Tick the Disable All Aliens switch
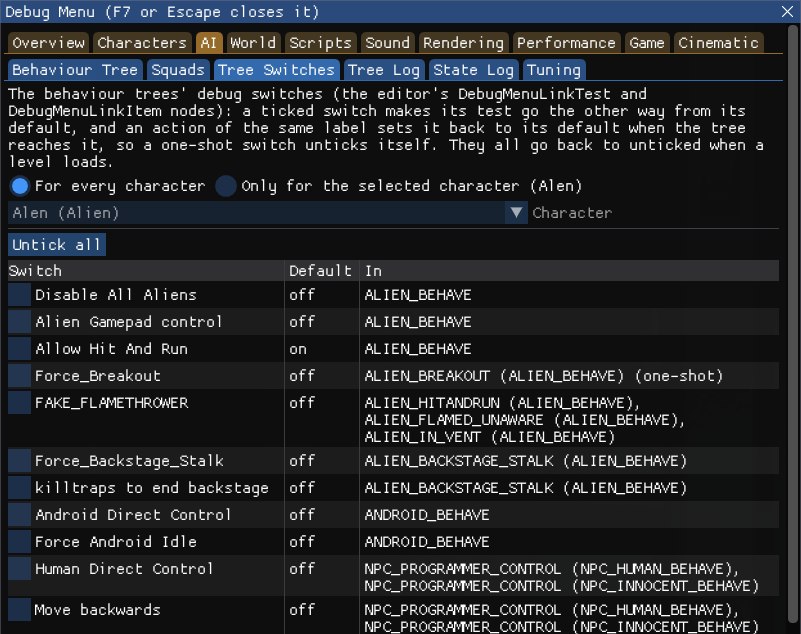The height and width of the screenshot is (634, 801). click(19, 295)
